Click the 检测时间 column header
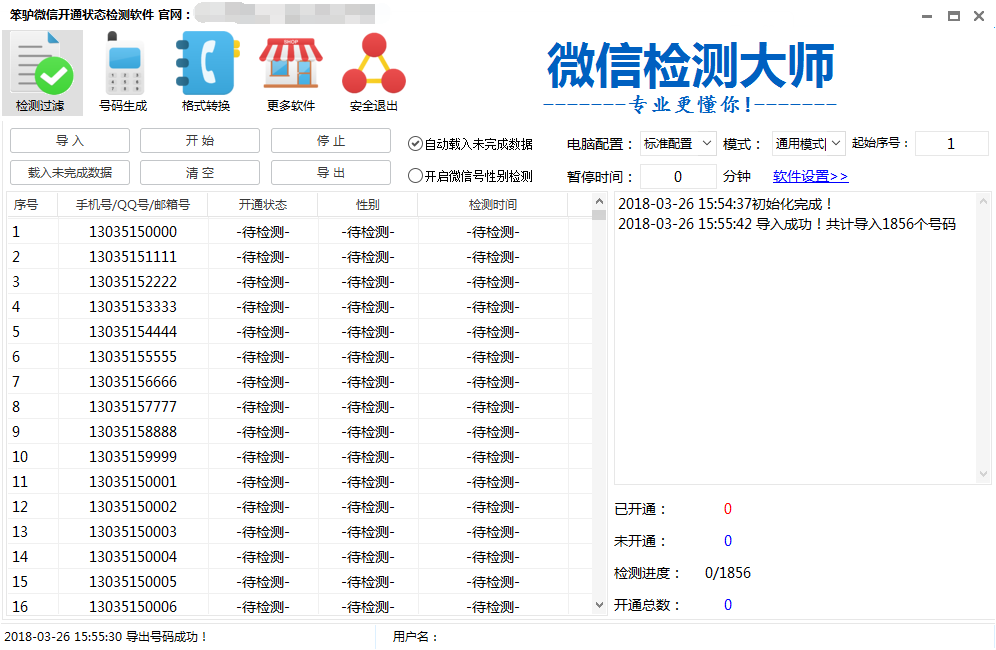 click(493, 205)
